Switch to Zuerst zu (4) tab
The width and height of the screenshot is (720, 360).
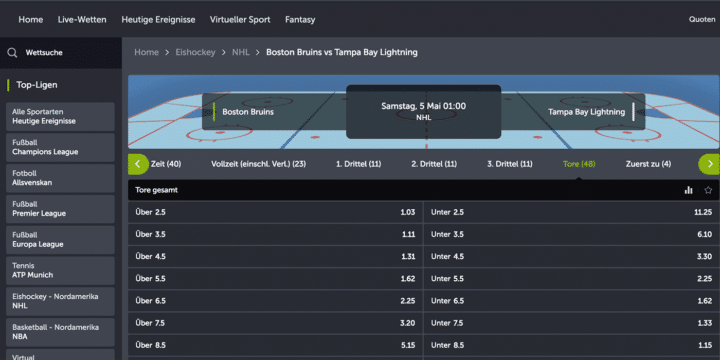(648, 164)
